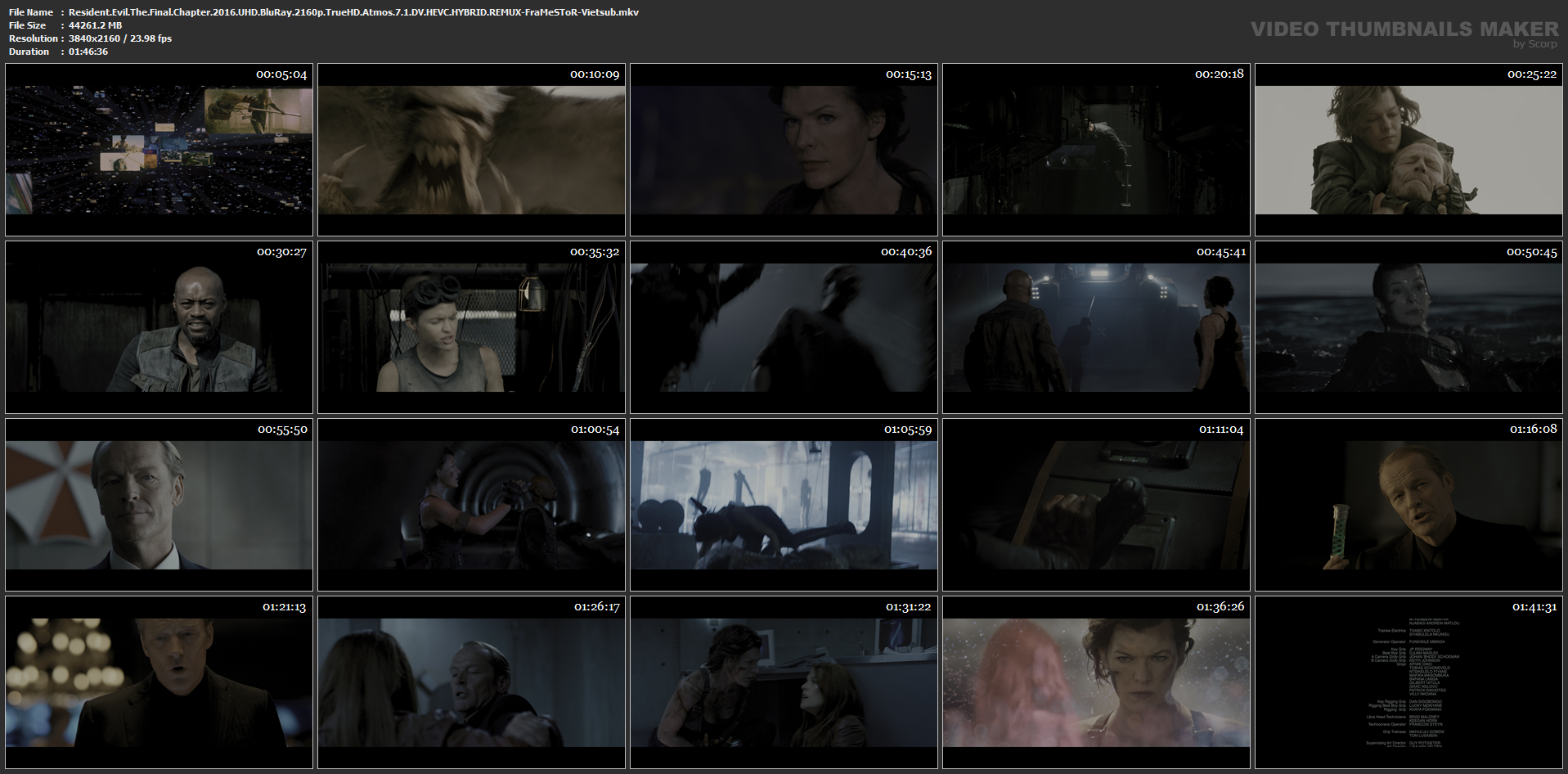This screenshot has width=1568, height=774.
Task: Pick the 01:36:26 frame
Action: coord(1096,682)
